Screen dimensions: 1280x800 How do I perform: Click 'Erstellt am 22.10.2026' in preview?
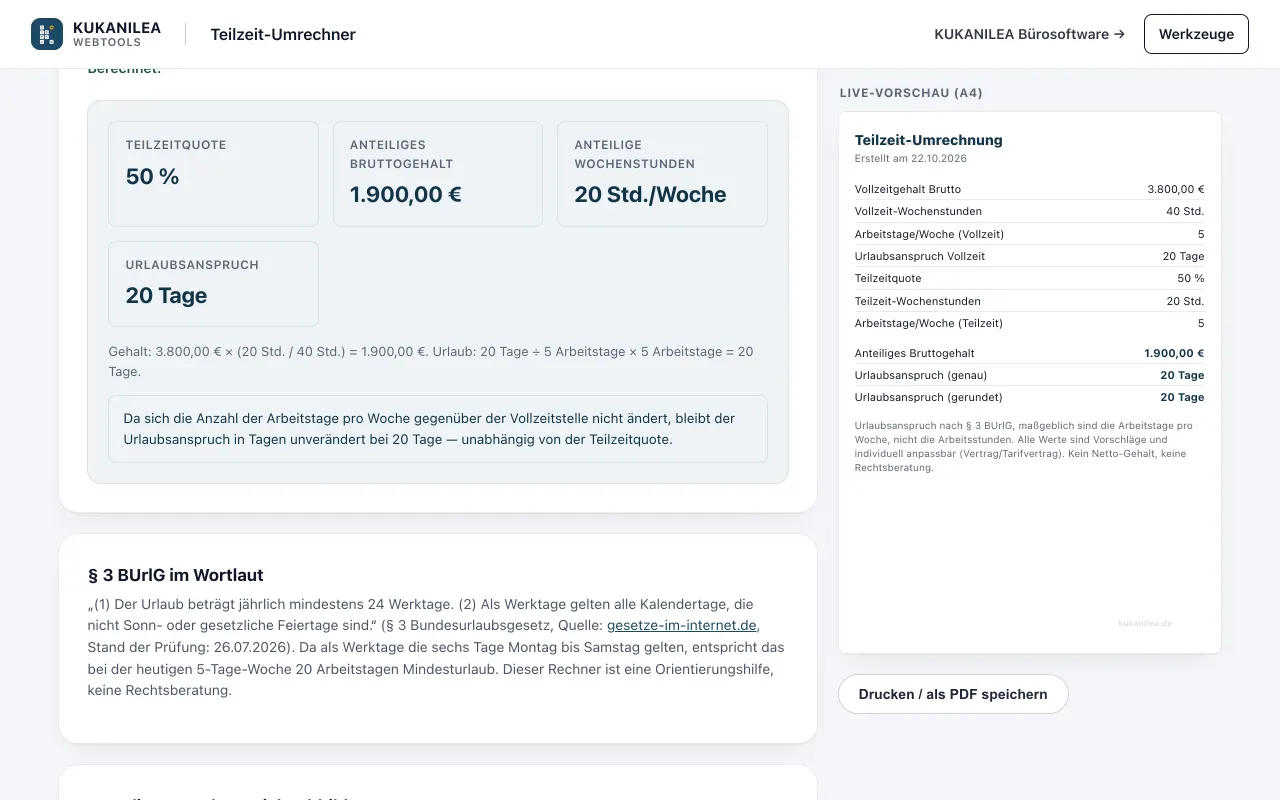click(x=911, y=158)
